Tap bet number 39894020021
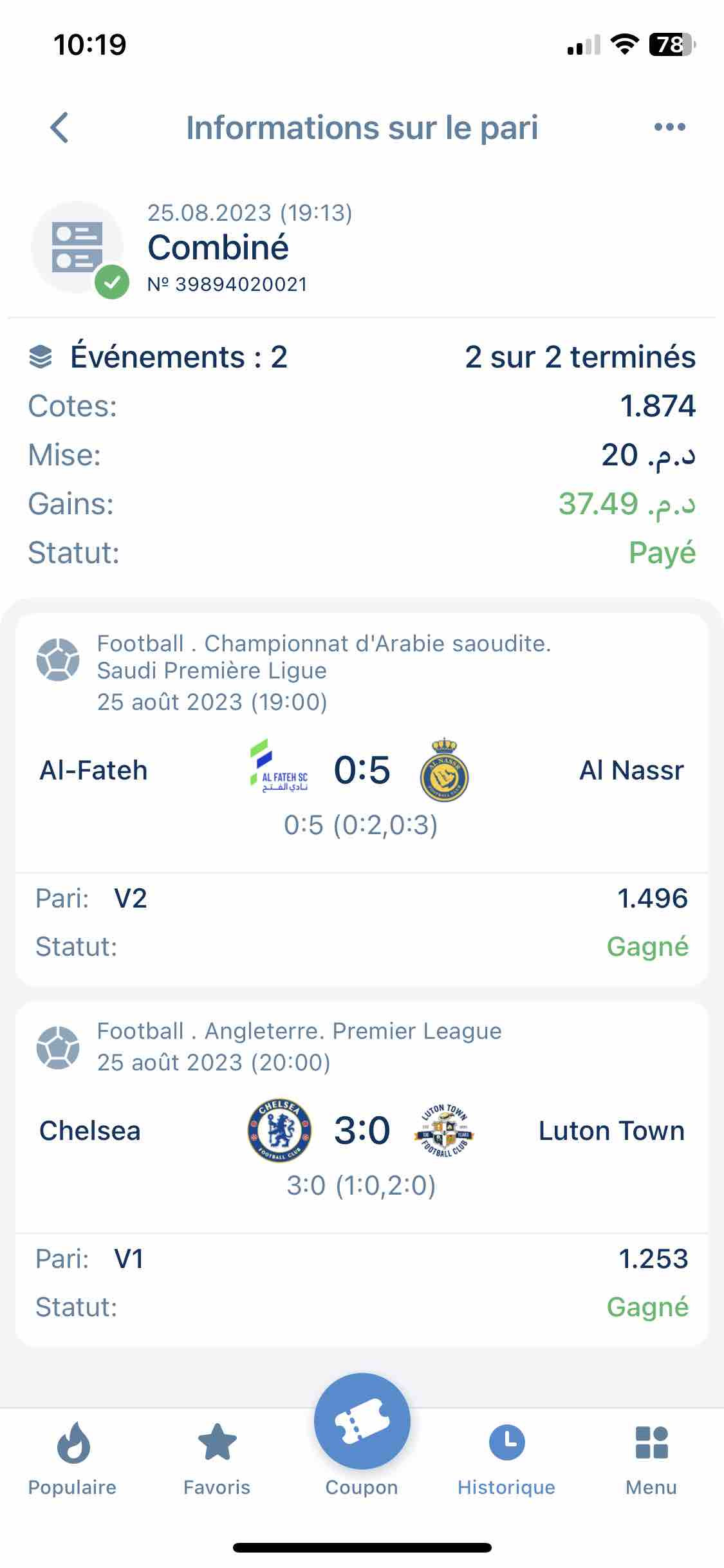 [227, 285]
